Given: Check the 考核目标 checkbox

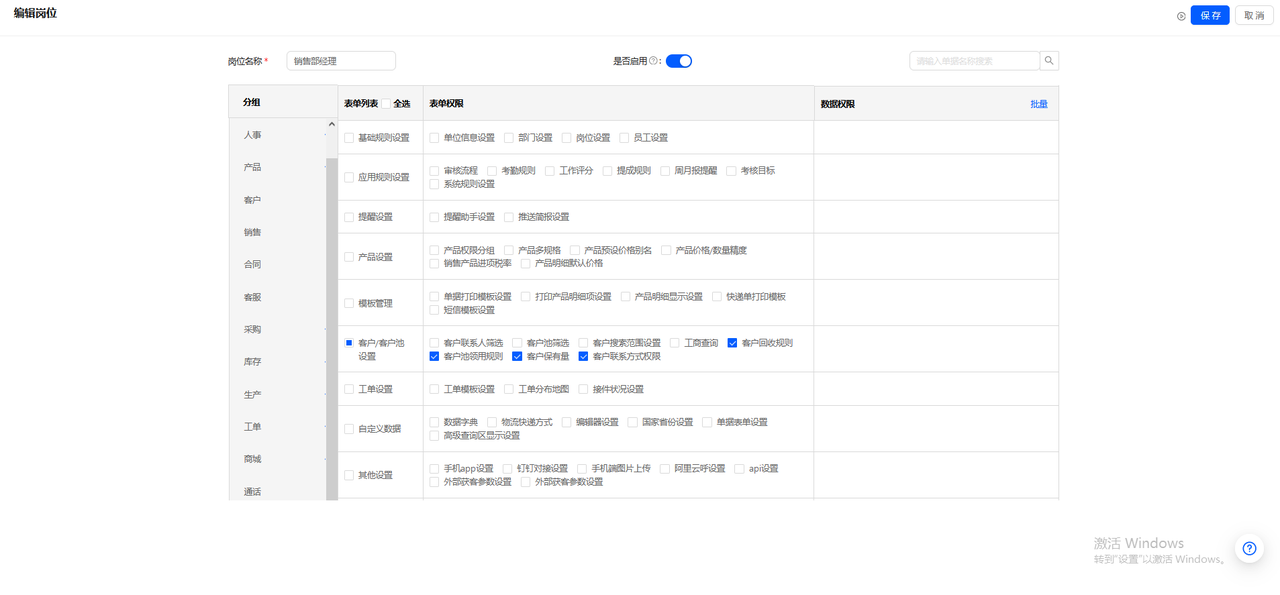Looking at the screenshot, I should pos(731,171).
